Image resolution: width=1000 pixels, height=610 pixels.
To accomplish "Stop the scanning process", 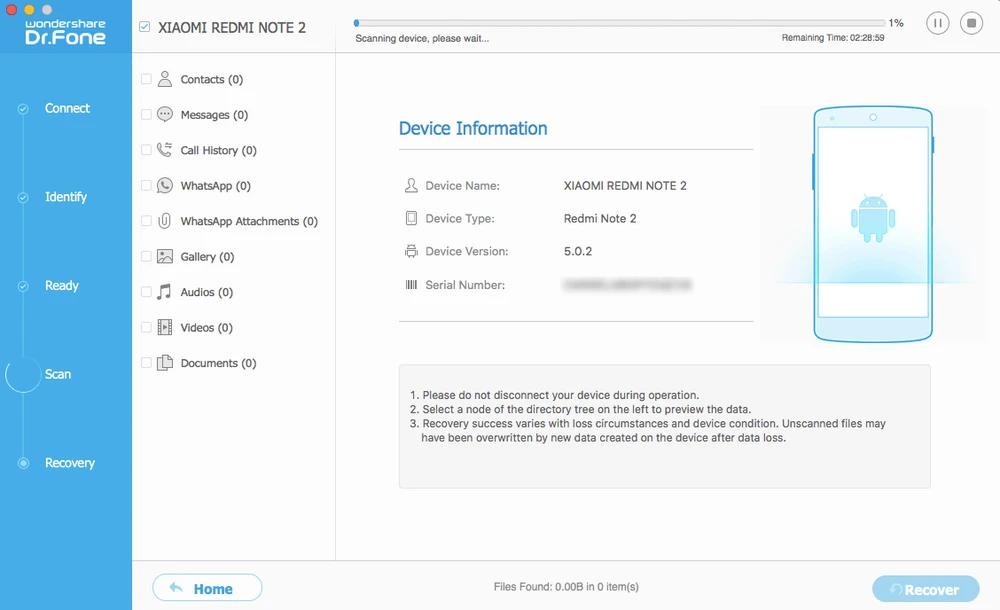I will coord(970,23).
